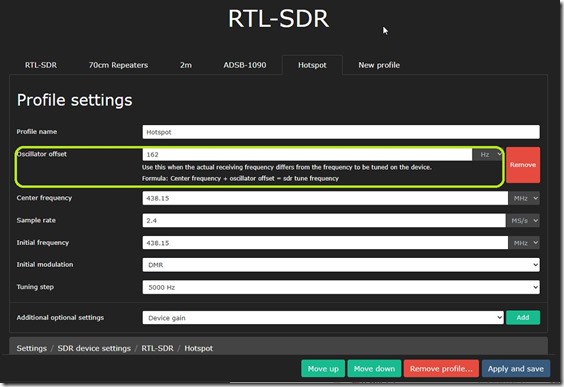This screenshot has height=387, width=564.
Task: Open the RTL-SDR breadcrumb link
Action: coord(157,348)
